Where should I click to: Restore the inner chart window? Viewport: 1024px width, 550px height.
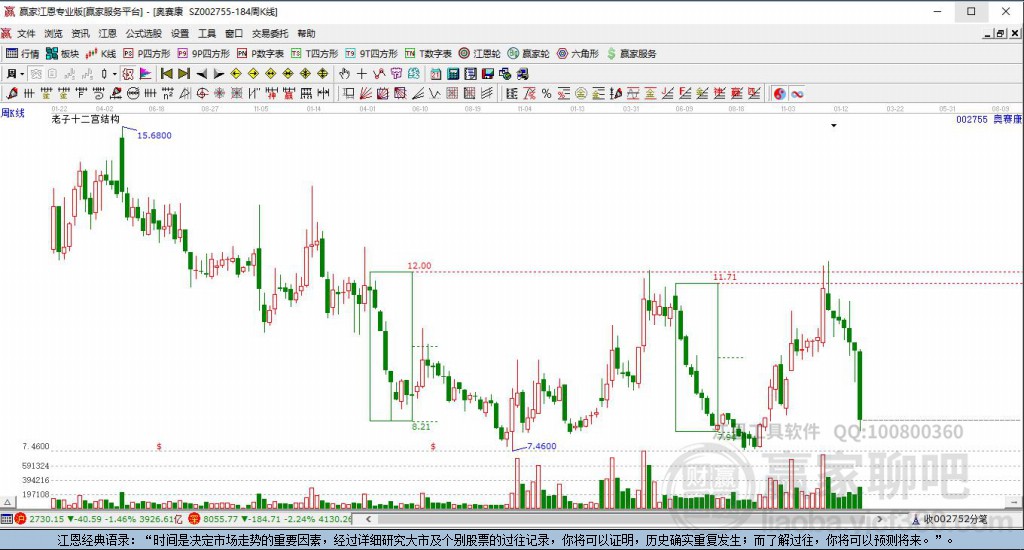click(x=1000, y=33)
